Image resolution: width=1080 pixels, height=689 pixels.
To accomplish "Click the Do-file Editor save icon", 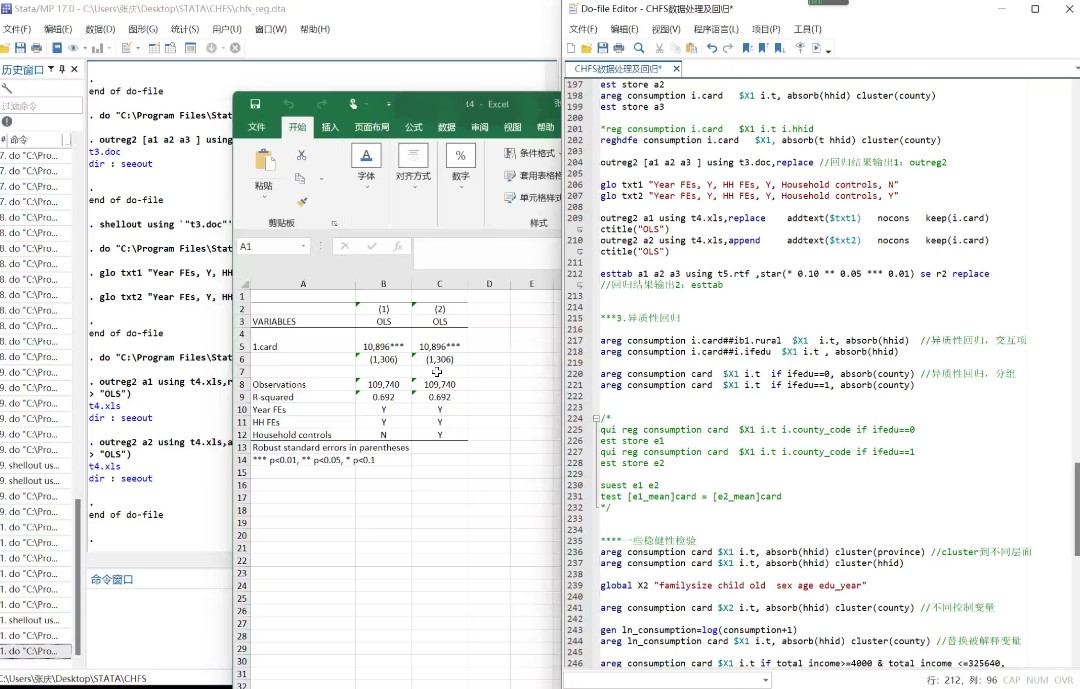I will tap(602, 48).
